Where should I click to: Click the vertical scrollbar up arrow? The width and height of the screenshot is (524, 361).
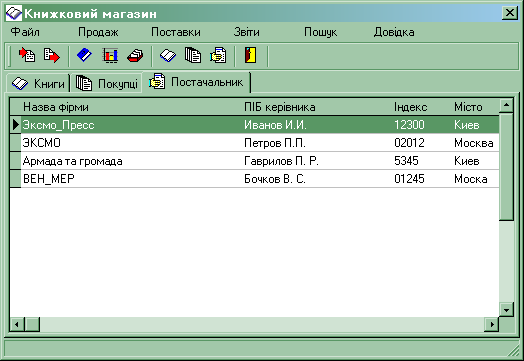[506, 106]
